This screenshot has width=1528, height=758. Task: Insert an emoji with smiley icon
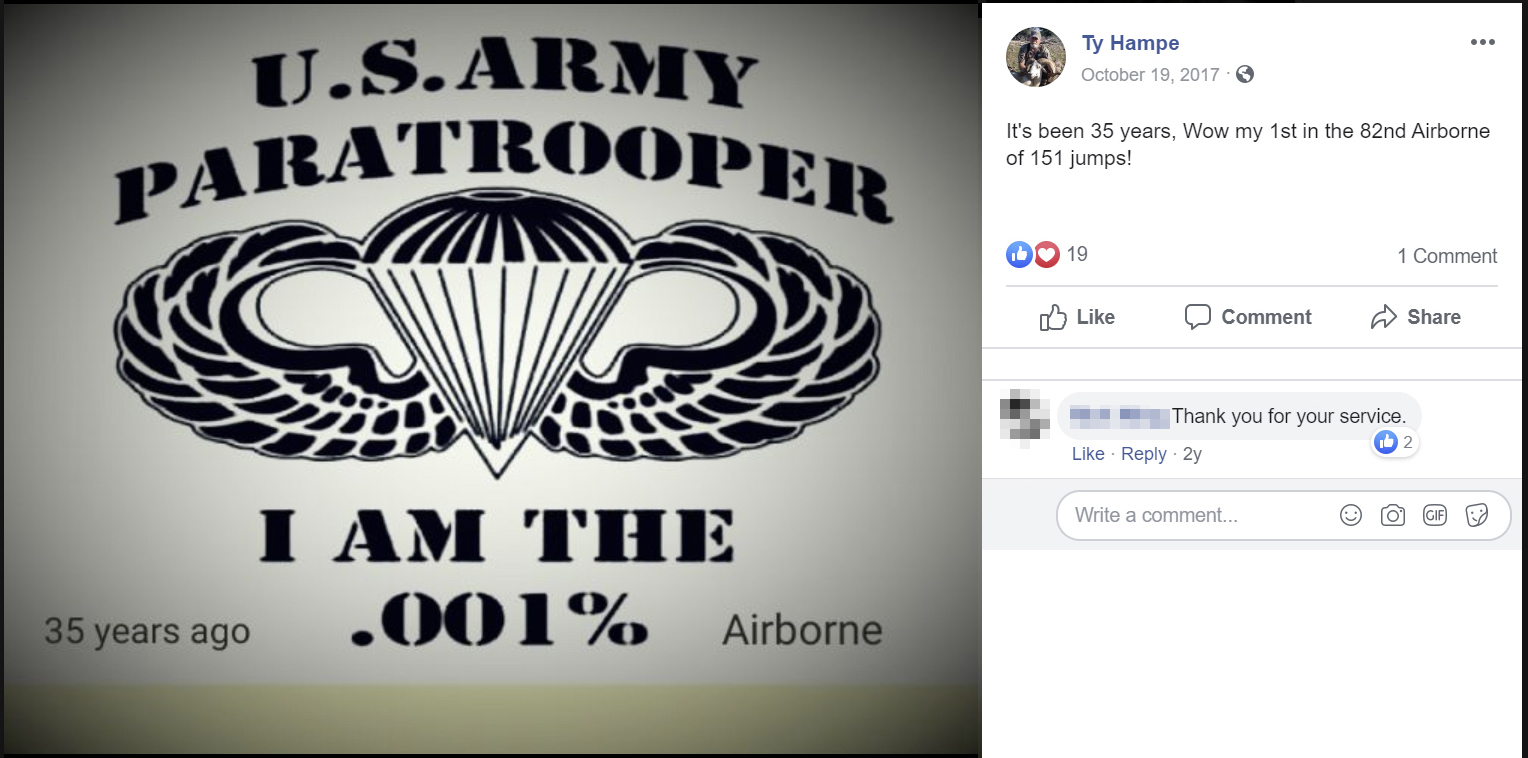point(1351,515)
